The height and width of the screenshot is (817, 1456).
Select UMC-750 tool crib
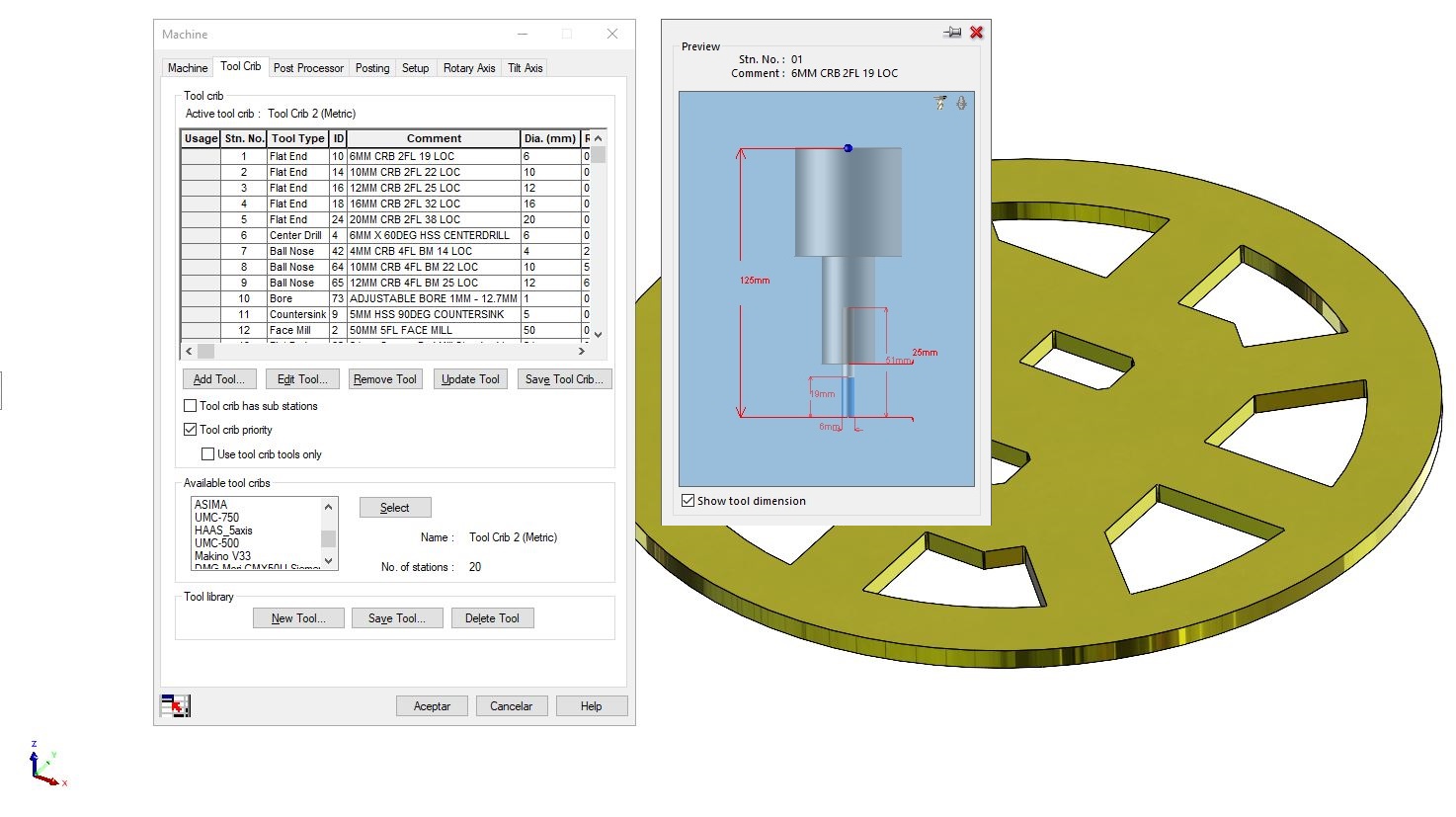point(217,518)
